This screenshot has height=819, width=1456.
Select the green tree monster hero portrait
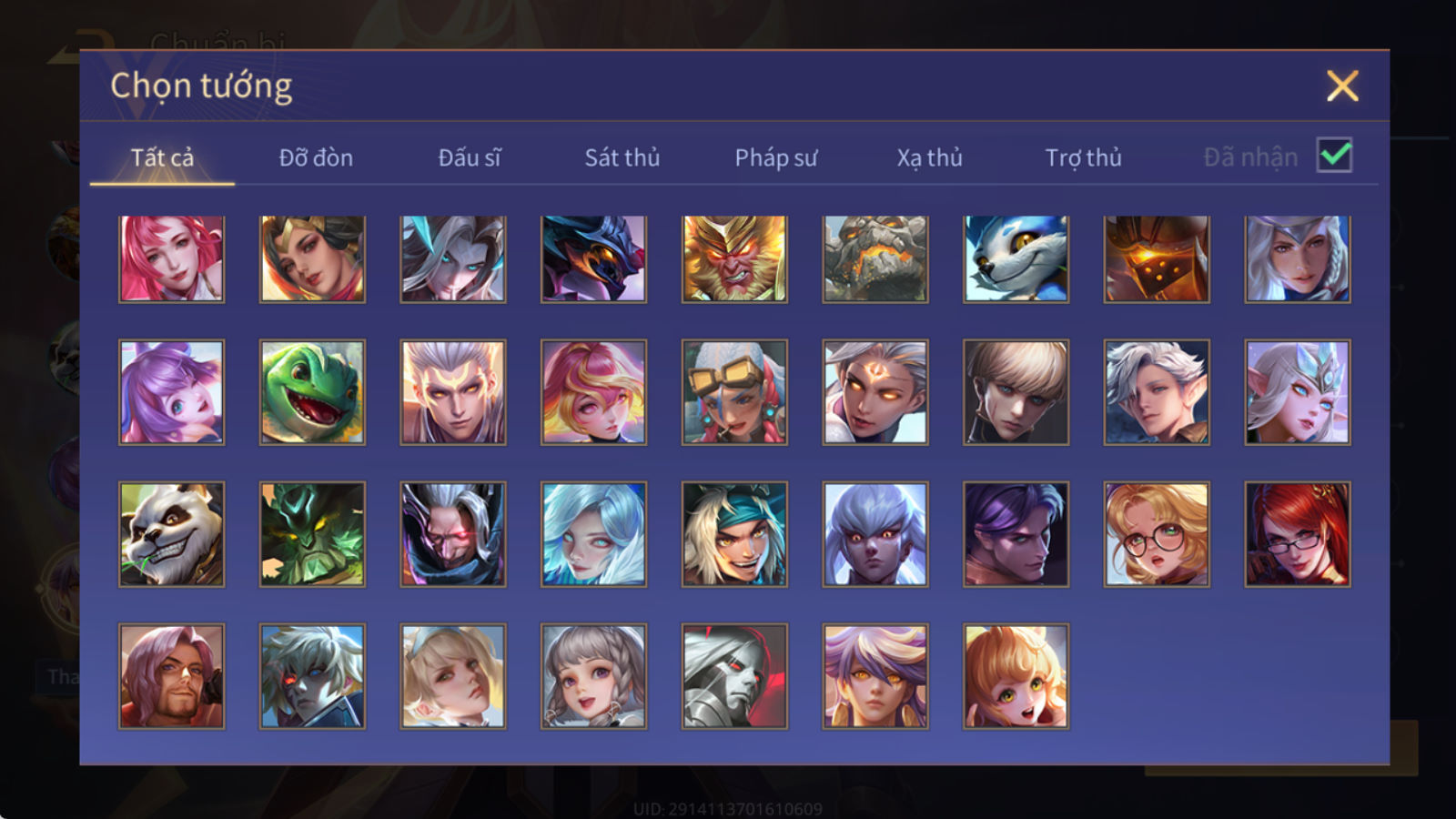(x=312, y=534)
